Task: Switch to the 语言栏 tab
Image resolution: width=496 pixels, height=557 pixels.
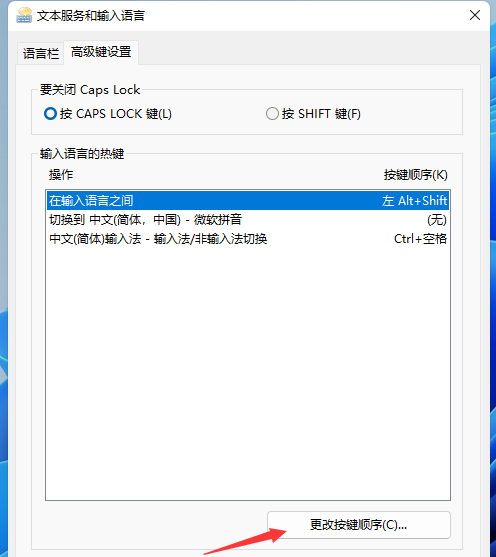Action: click(x=41, y=53)
